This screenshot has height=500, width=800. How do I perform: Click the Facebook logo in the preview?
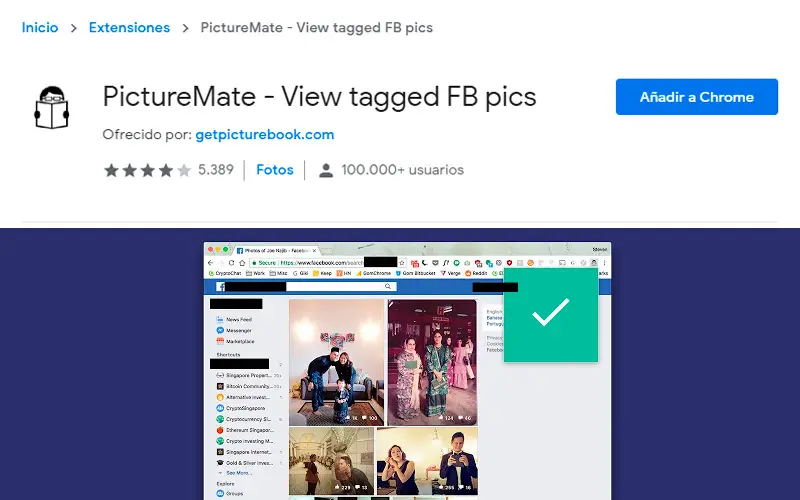[x=220, y=287]
